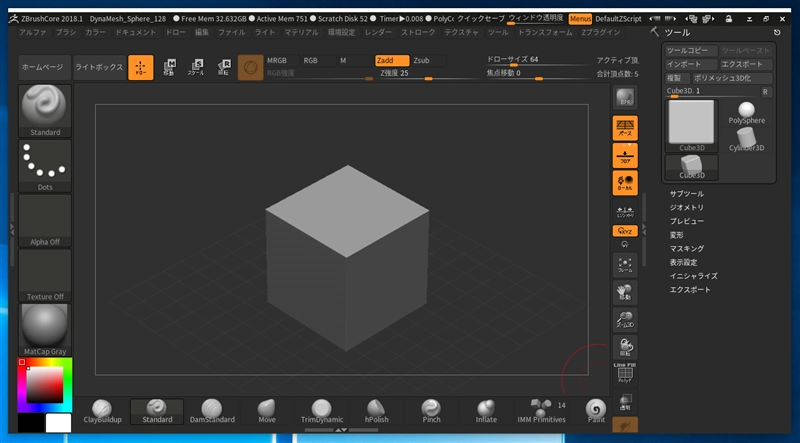Expand the 表示設定 section
This screenshot has width=800, height=443.
click(683, 262)
